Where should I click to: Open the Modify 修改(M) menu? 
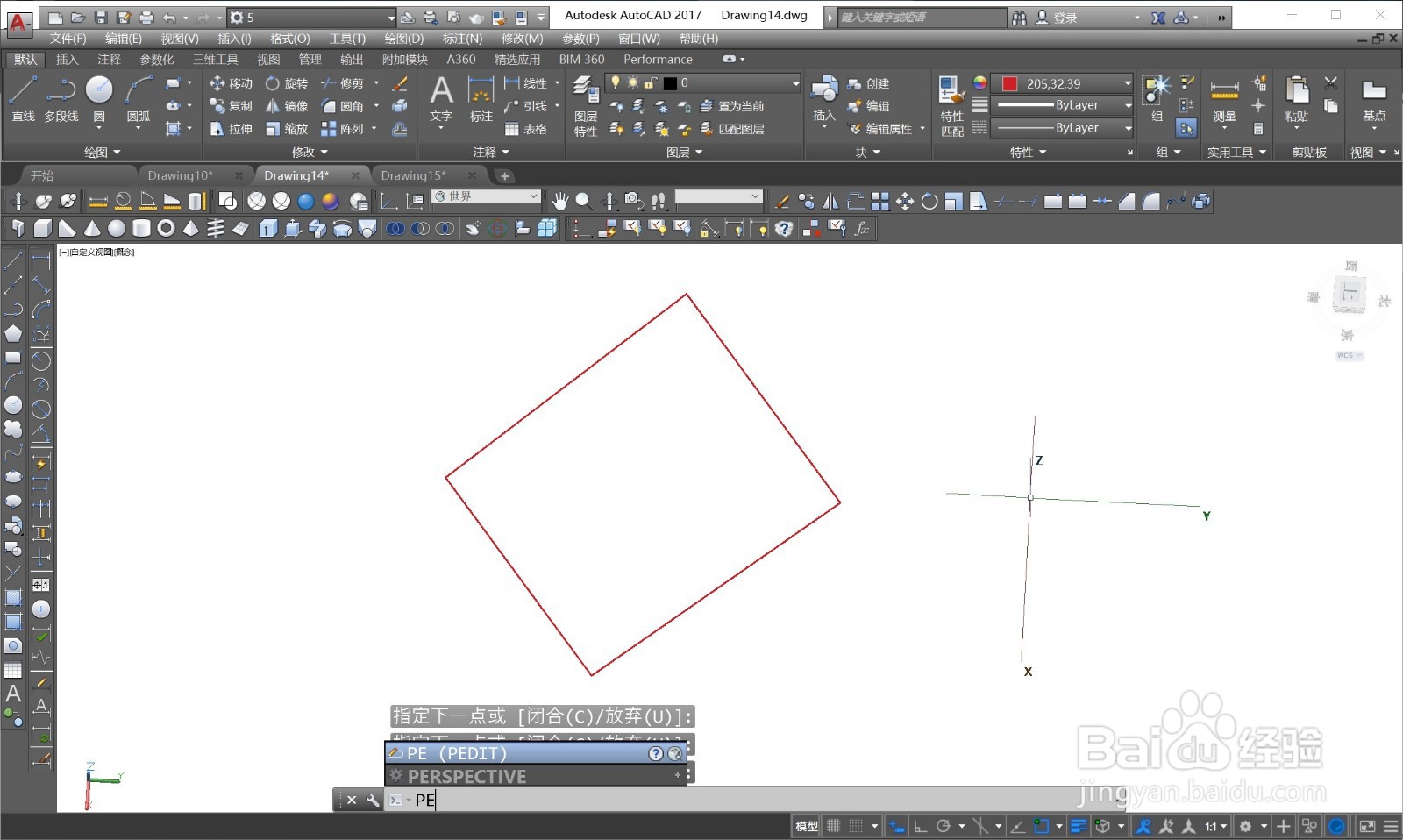(522, 39)
